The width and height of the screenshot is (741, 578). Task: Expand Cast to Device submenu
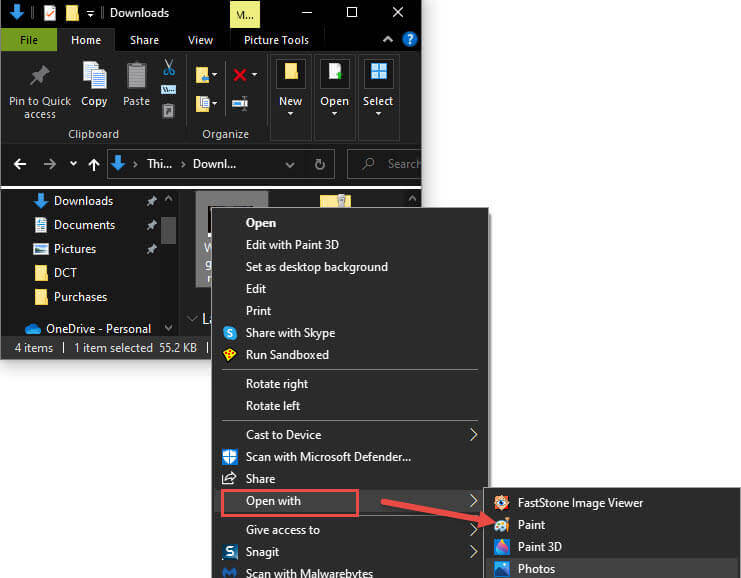pos(350,435)
